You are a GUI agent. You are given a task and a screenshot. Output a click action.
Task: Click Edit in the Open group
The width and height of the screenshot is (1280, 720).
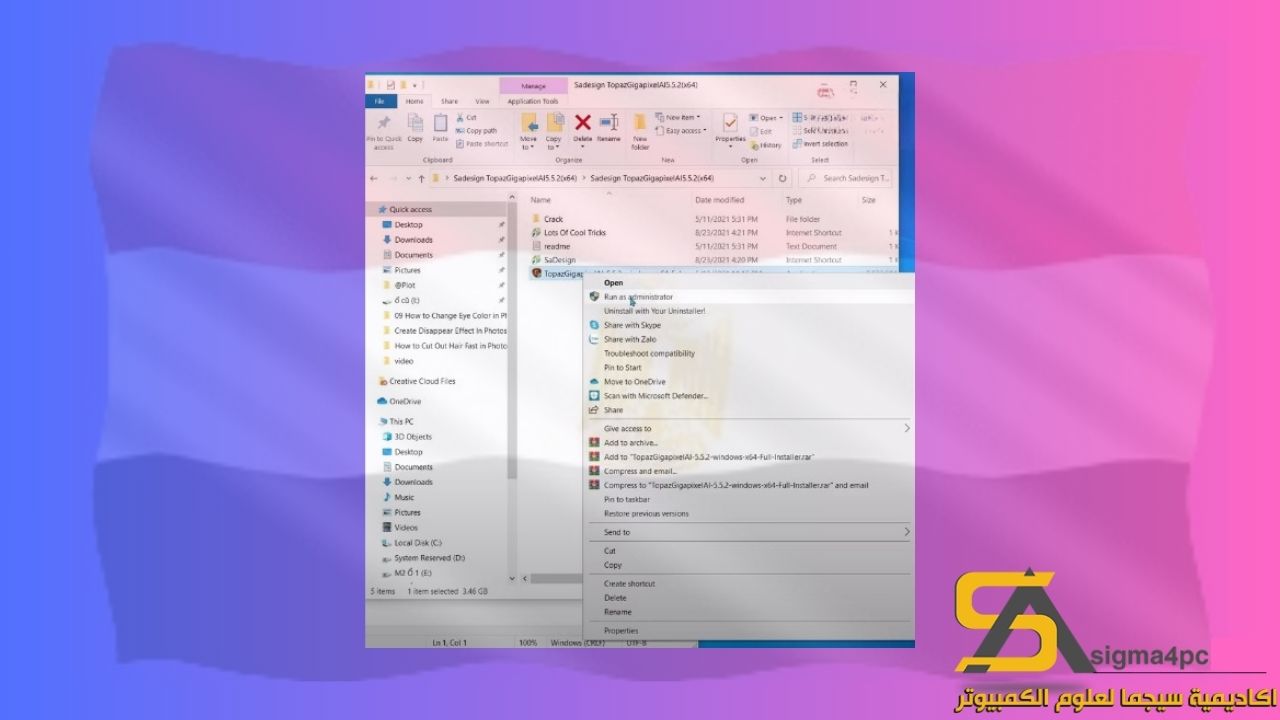(x=762, y=131)
